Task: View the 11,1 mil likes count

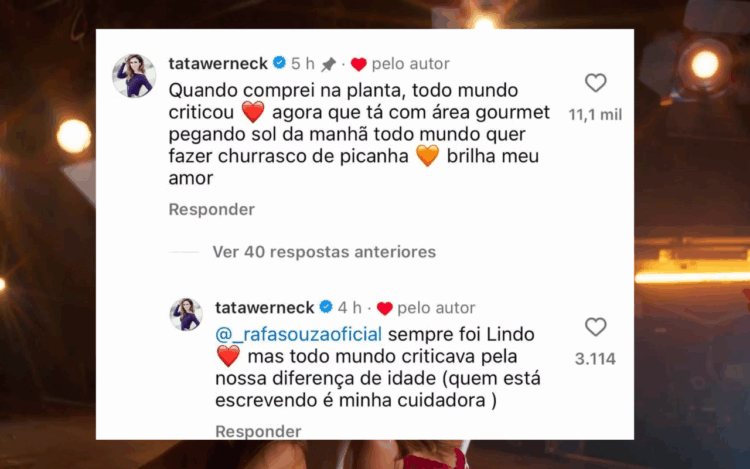Action: pyautogui.click(x=596, y=115)
